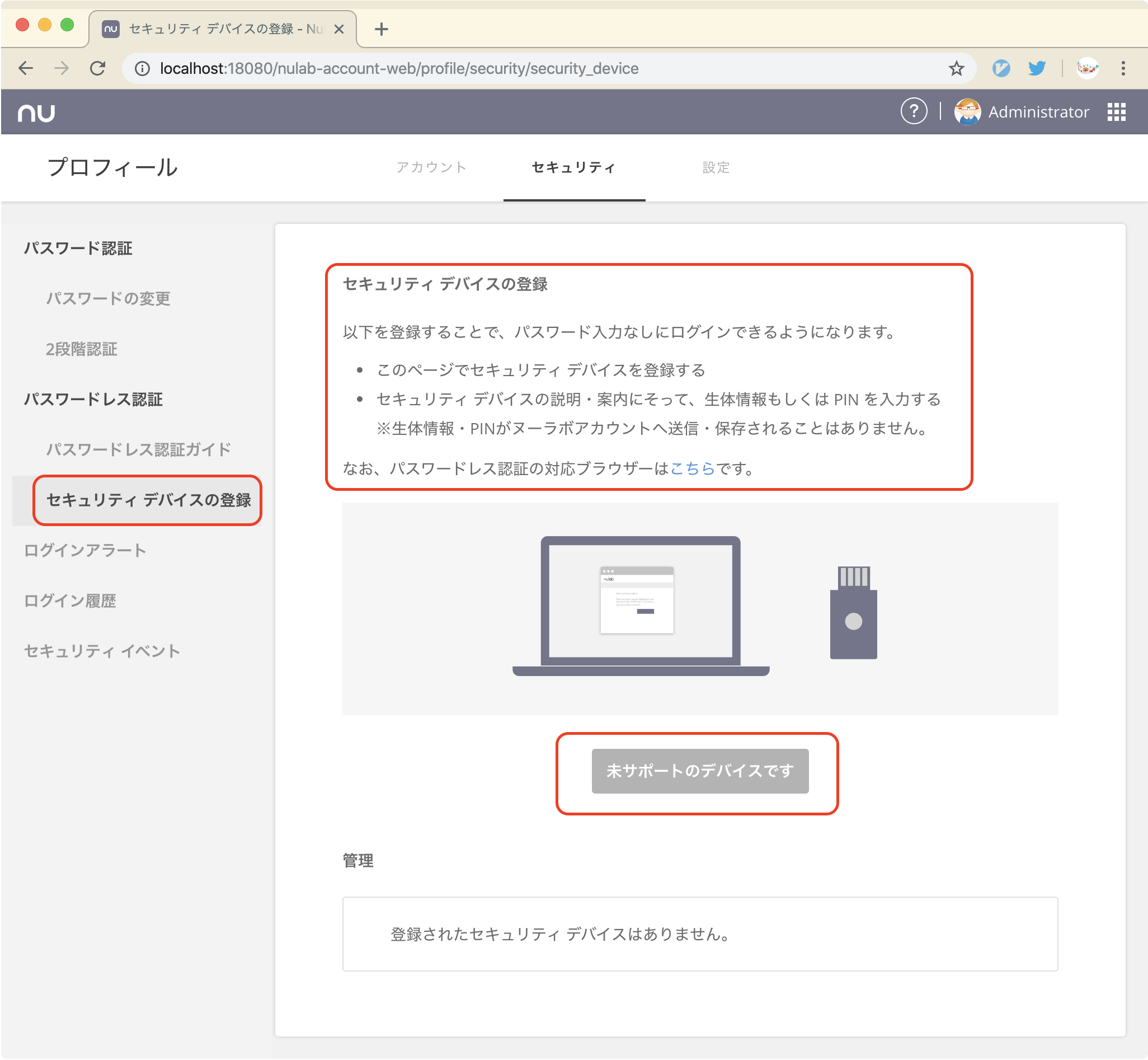The width and height of the screenshot is (1148, 1060).
Task: Select 2段階認証 in the sidebar
Action: (82, 349)
